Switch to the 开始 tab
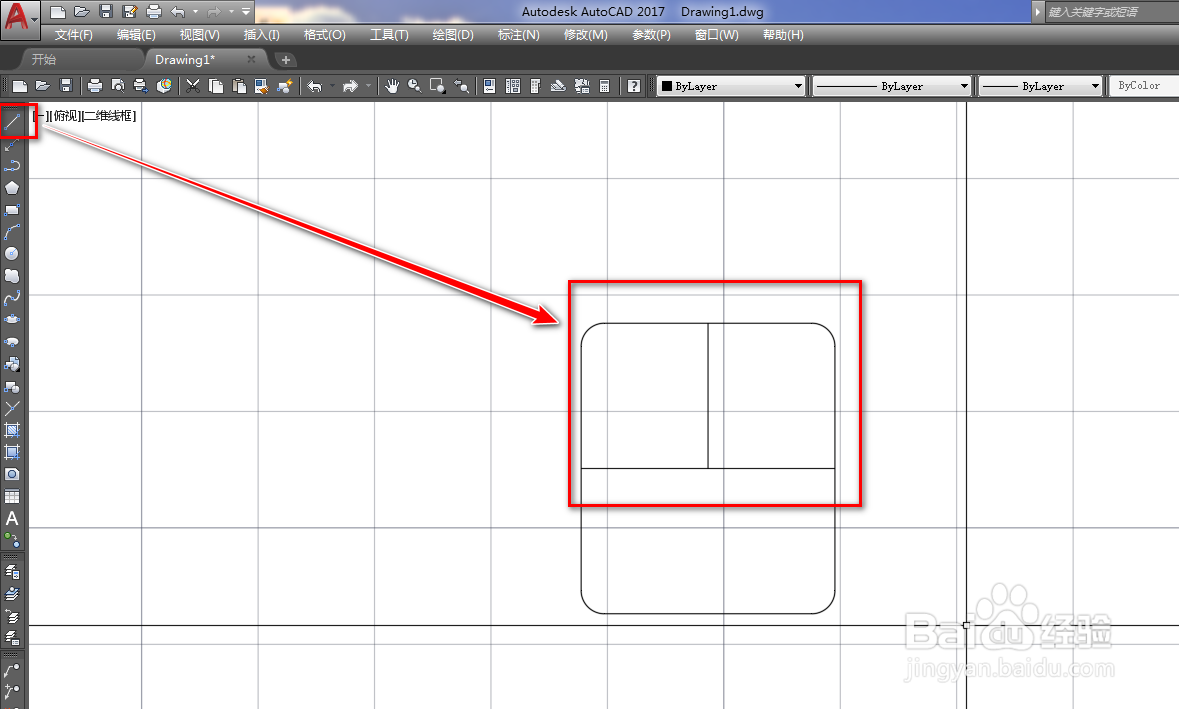Viewport: 1179px width, 709px height. (x=44, y=59)
